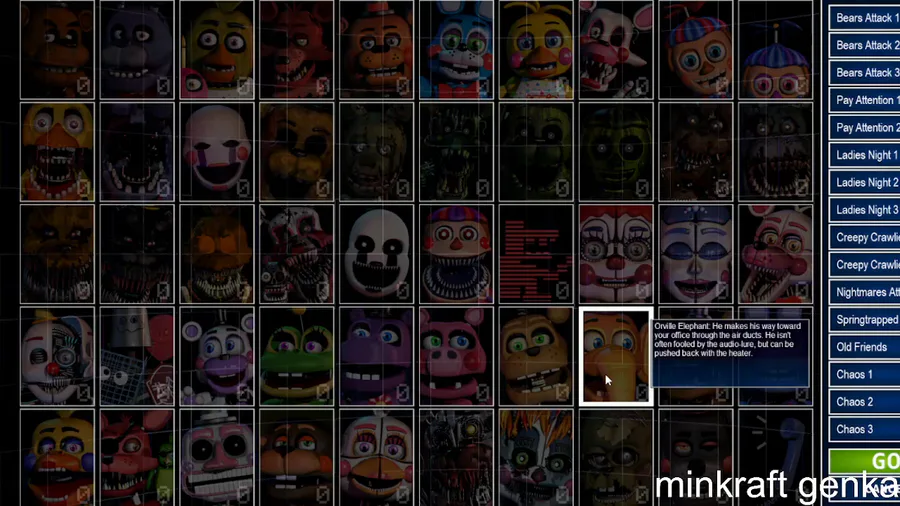The image size is (900, 506).
Task: Select Nightmare Fredbear portrait
Action: coord(57,254)
